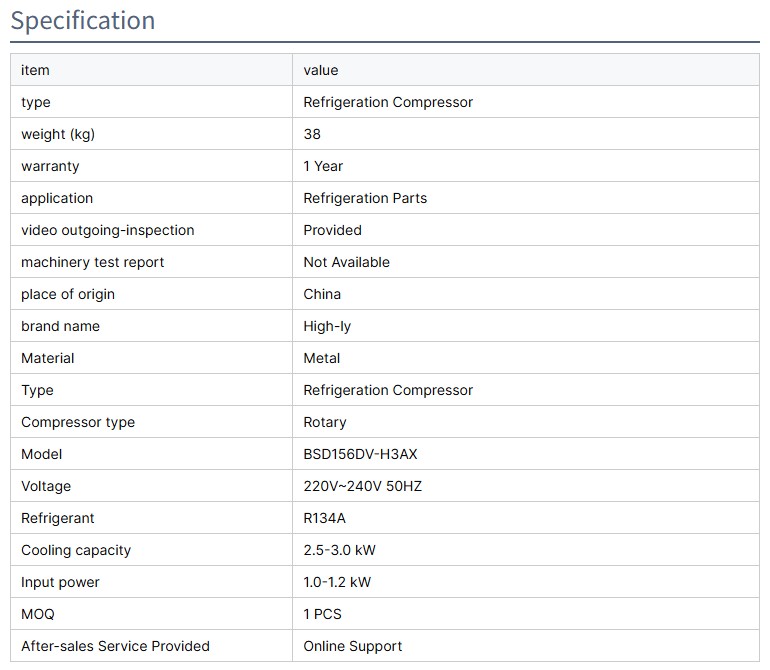The width and height of the screenshot is (770, 670).
Task: Select the 'Rotary' compressor type value
Action: point(325,422)
